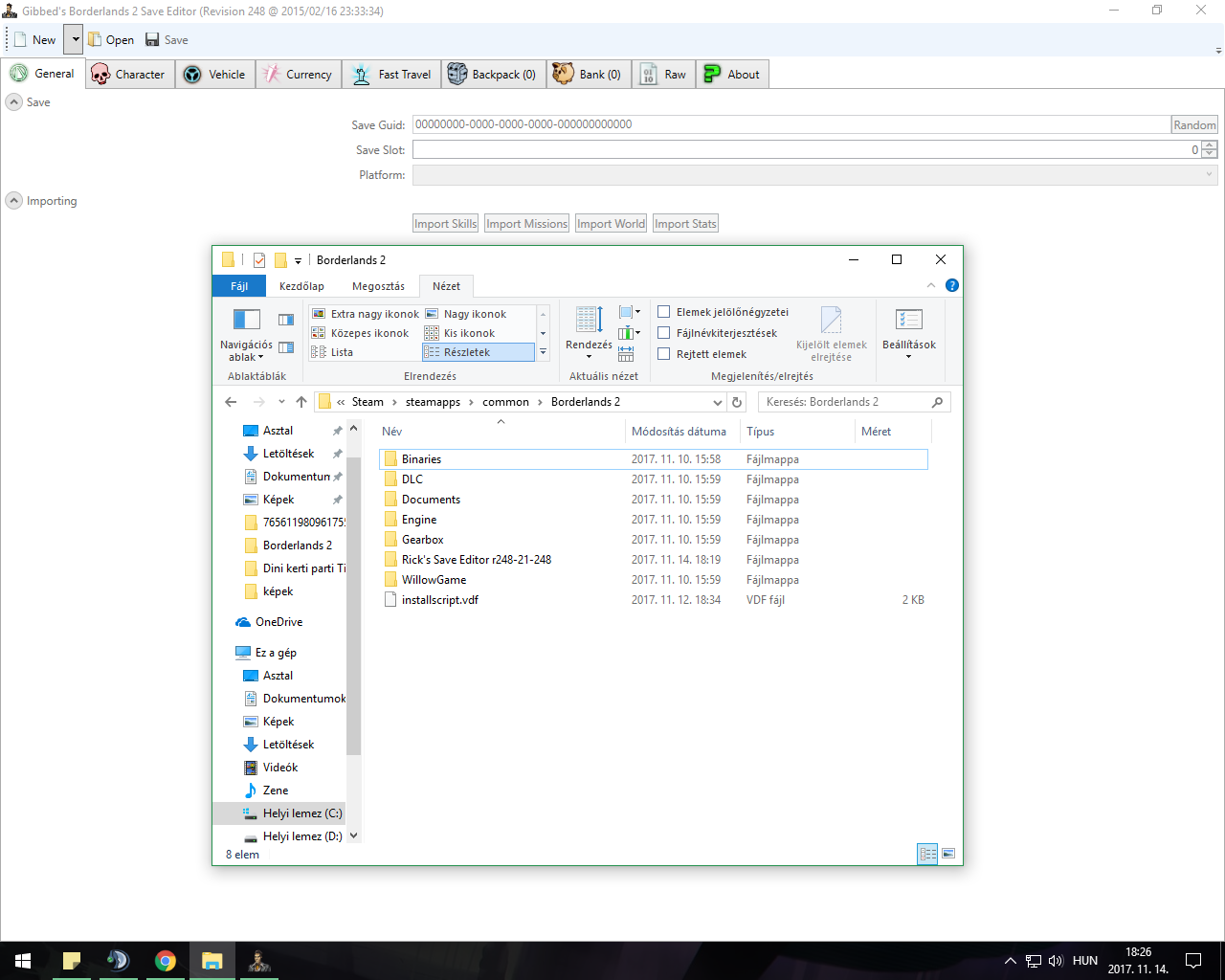1225x980 pixels.
Task: Open the Kezdőlap ribbon tab
Action: click(301, 286)
